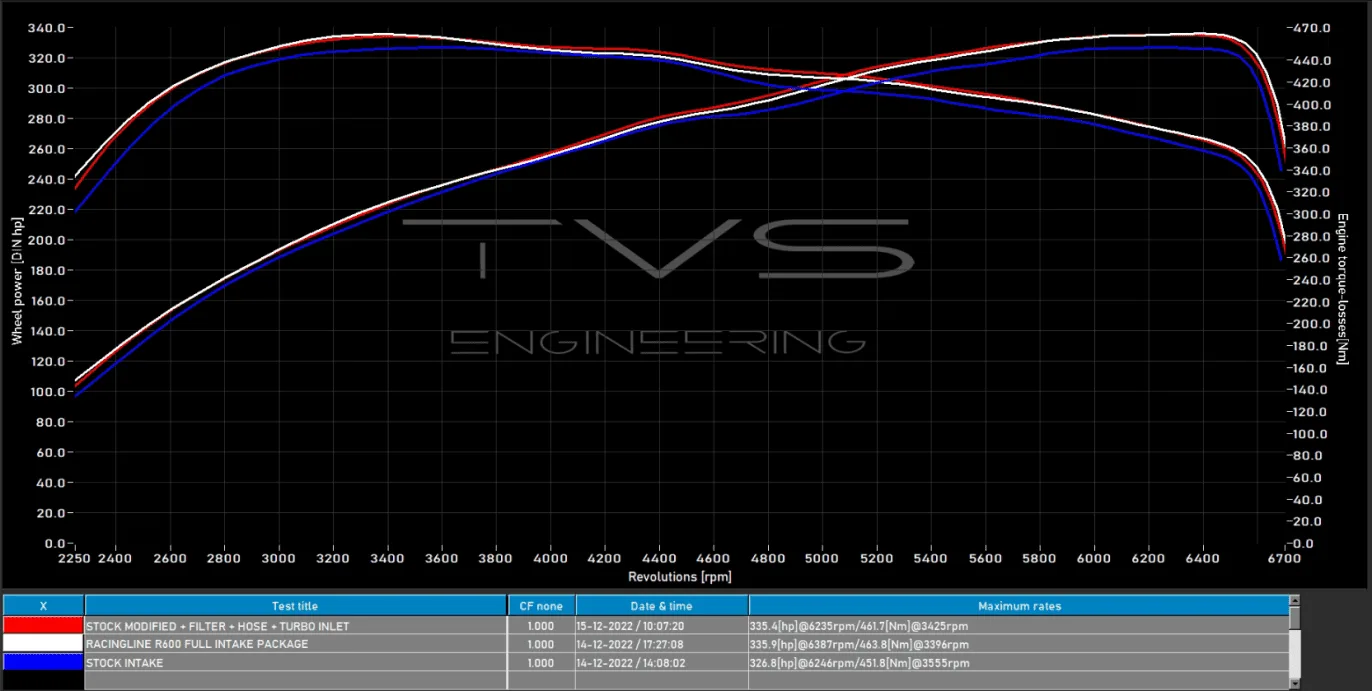The image size is (1372, 691).
Task: Click the table scrollbar down arrow
Action: (1296, 683)
